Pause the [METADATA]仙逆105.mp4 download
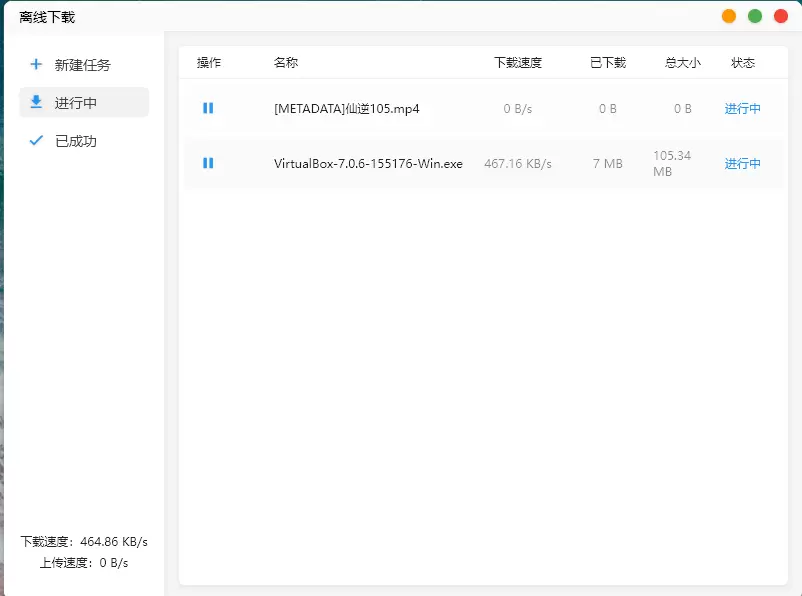This screenshot has width=802, height=596. pyautogui.click(x=208, y=108)
